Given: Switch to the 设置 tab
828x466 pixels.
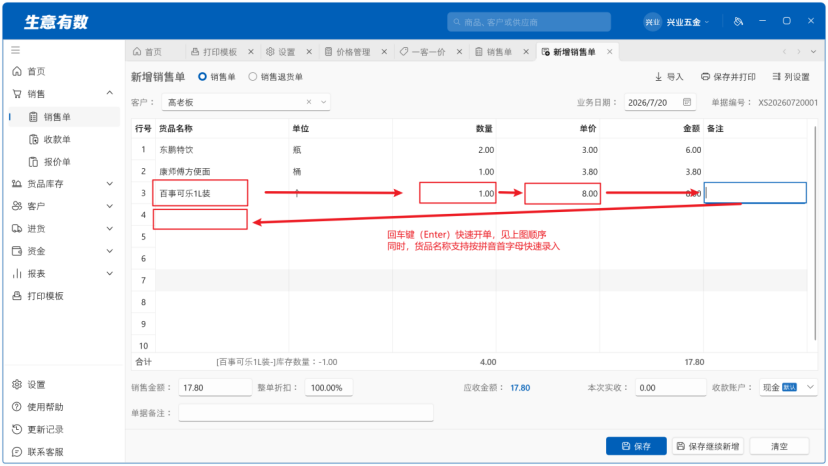Looking at the screenshot, I should point(281,52).
